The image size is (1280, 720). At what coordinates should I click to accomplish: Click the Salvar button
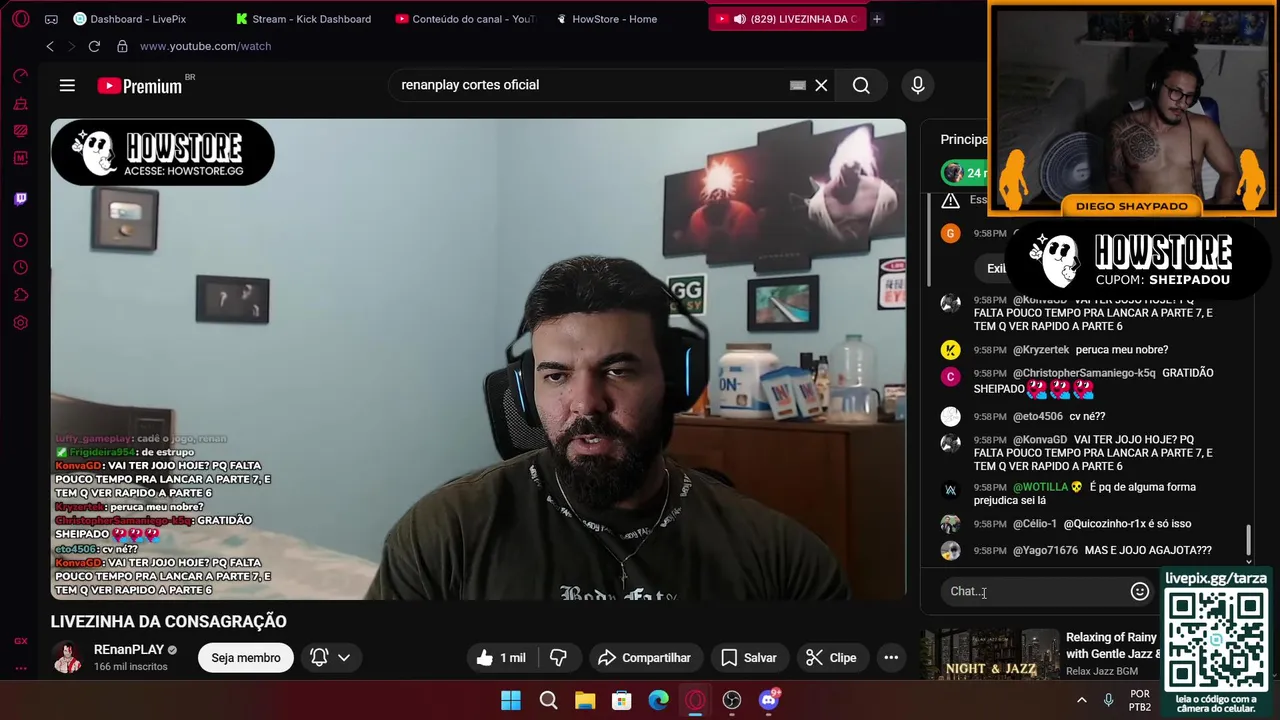pyautogui.click(x=749, y=657)
